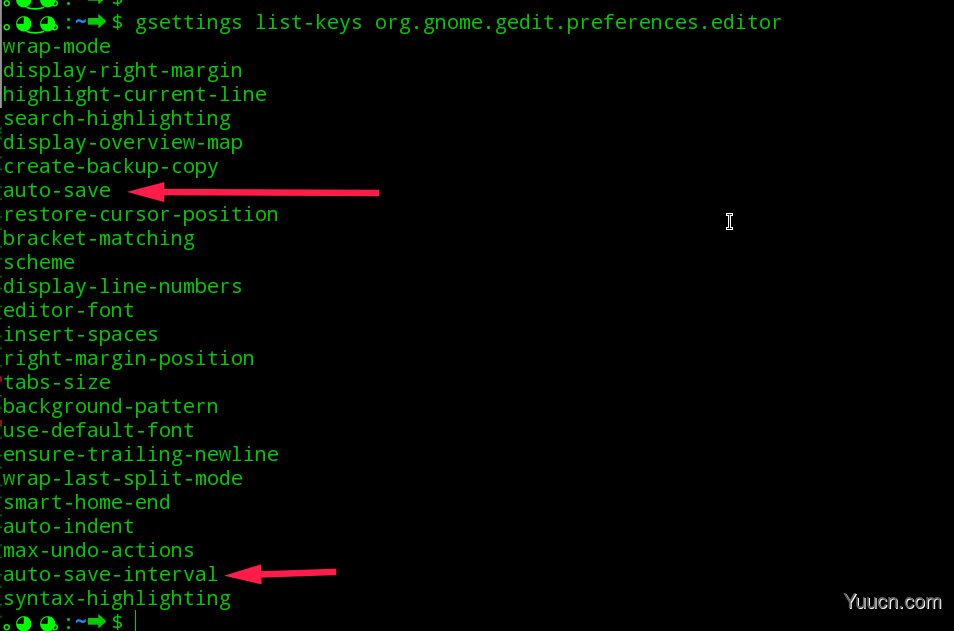Click the editor-font key line

(69, 310)
